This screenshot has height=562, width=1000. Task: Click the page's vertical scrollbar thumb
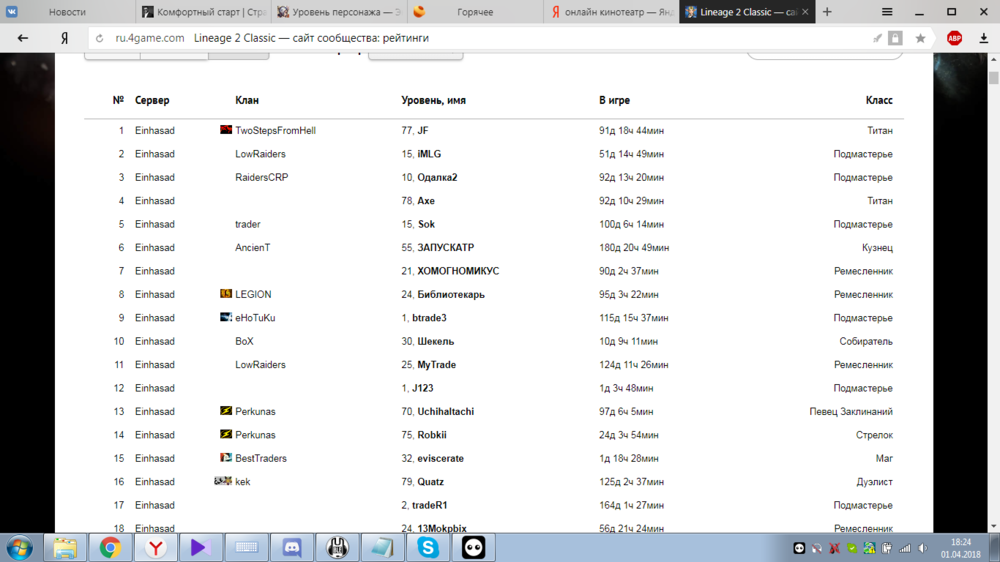(993, 78)
